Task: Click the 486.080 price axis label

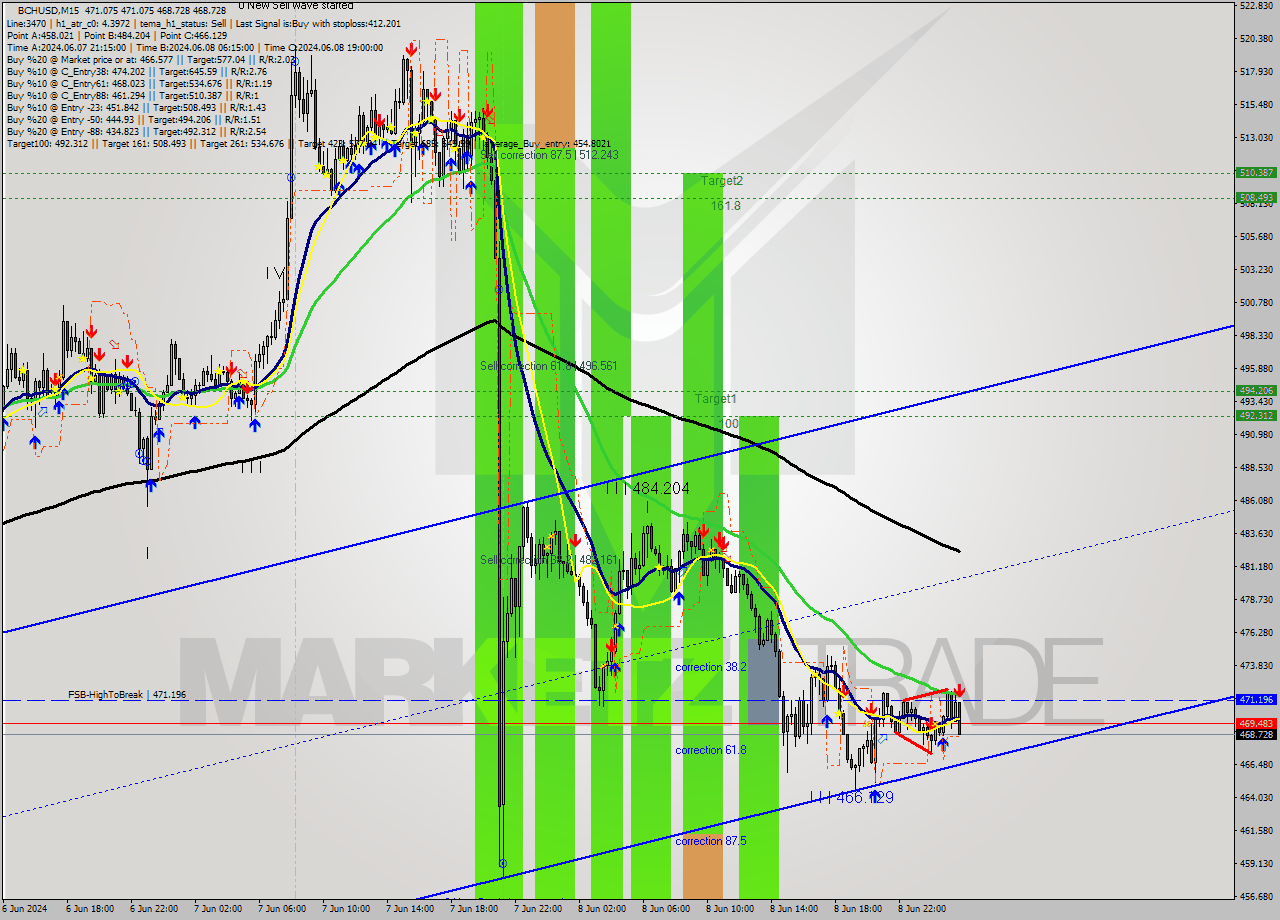Action: (1256, 500)
